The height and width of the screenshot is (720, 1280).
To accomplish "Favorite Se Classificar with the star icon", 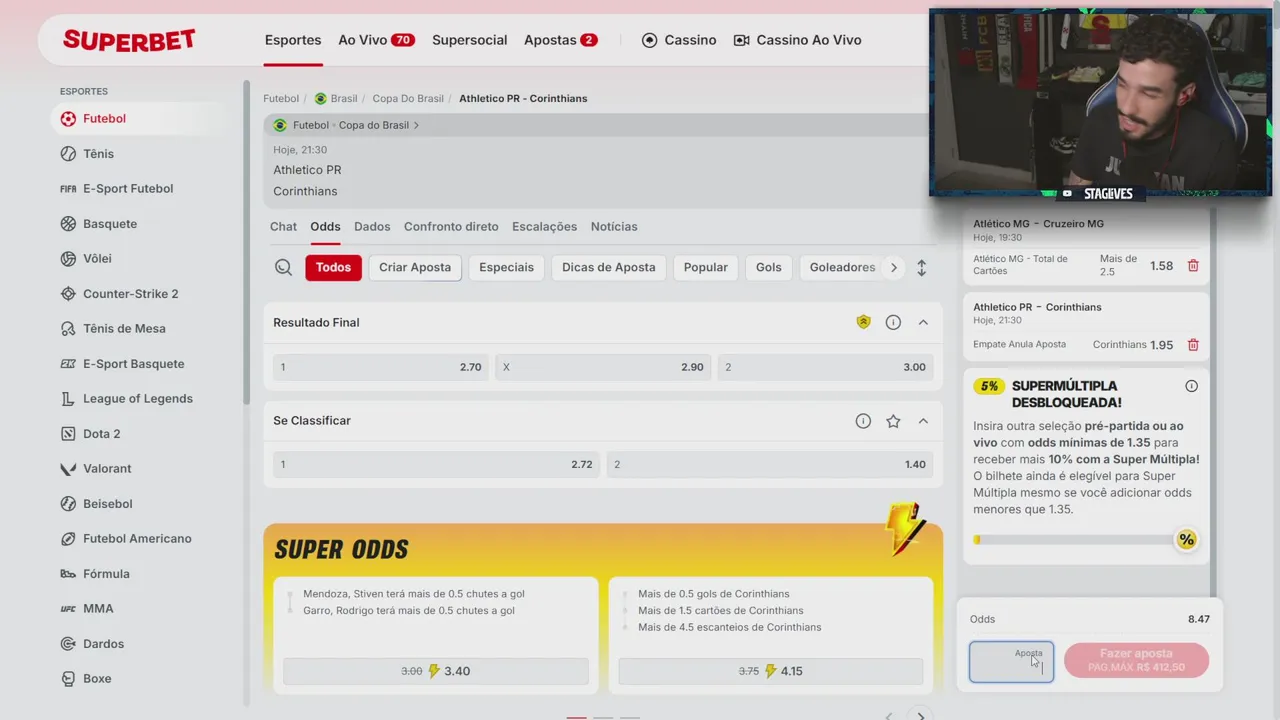I will click(893, 421).
